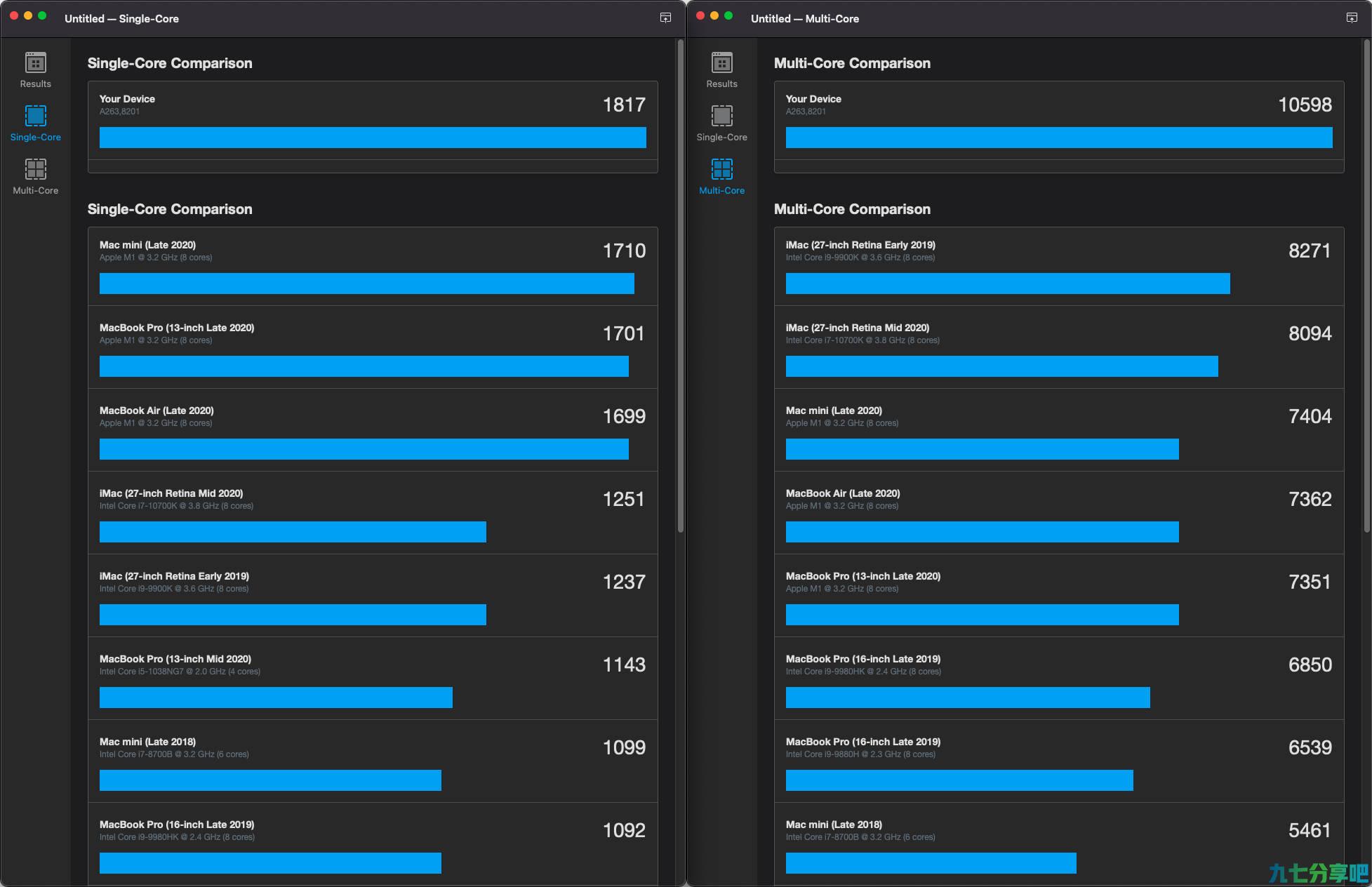Image resolution: width=1372 pixels, height=887 pixels.
Task: Click the 8094 multi-core score
Action: pos(1310,333)
